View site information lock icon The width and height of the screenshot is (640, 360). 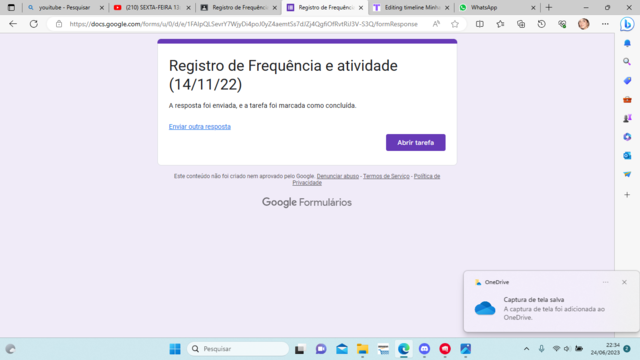[59, 24]
